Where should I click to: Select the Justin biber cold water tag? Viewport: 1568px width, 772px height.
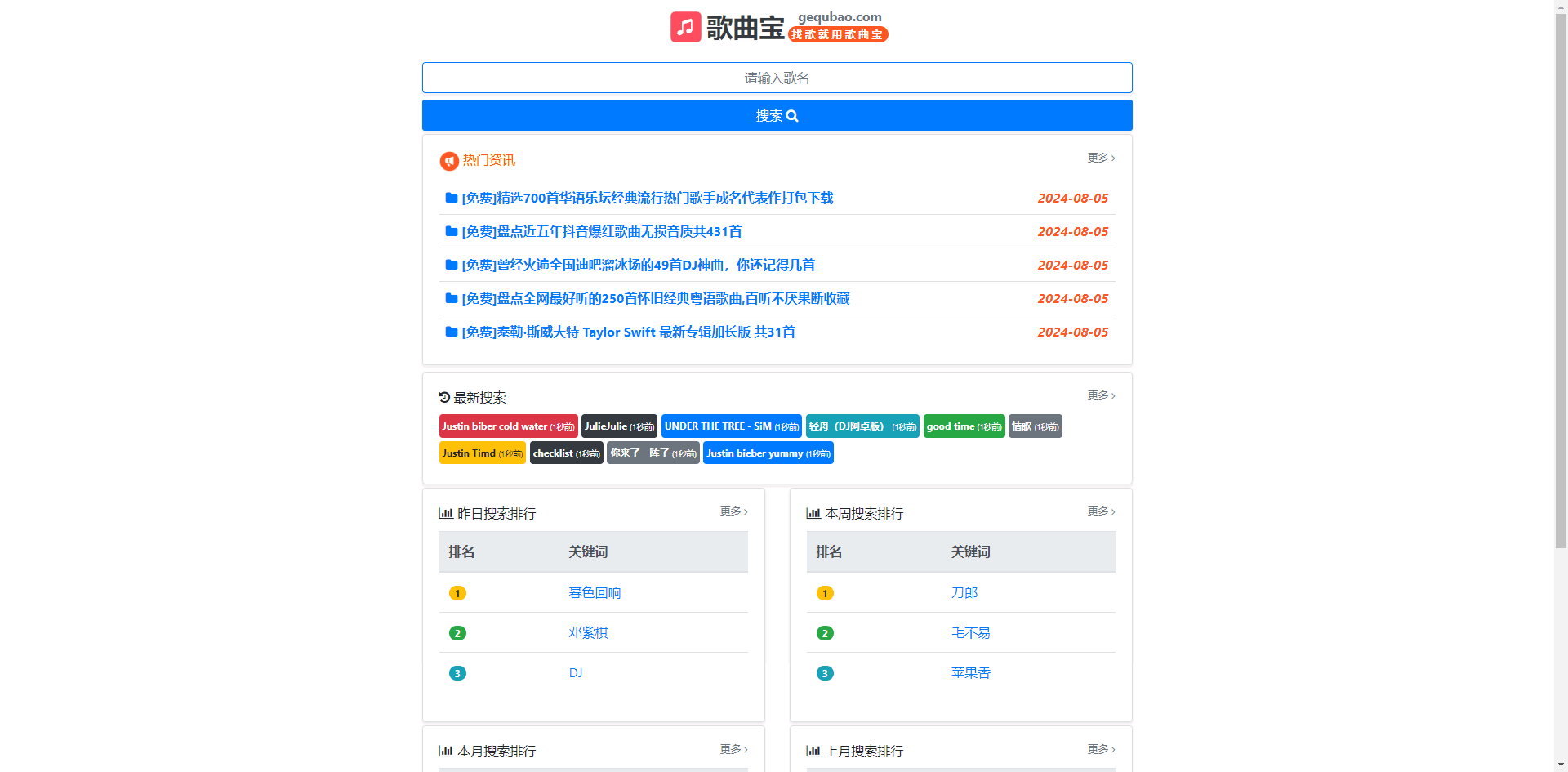[x=508, y=426]
